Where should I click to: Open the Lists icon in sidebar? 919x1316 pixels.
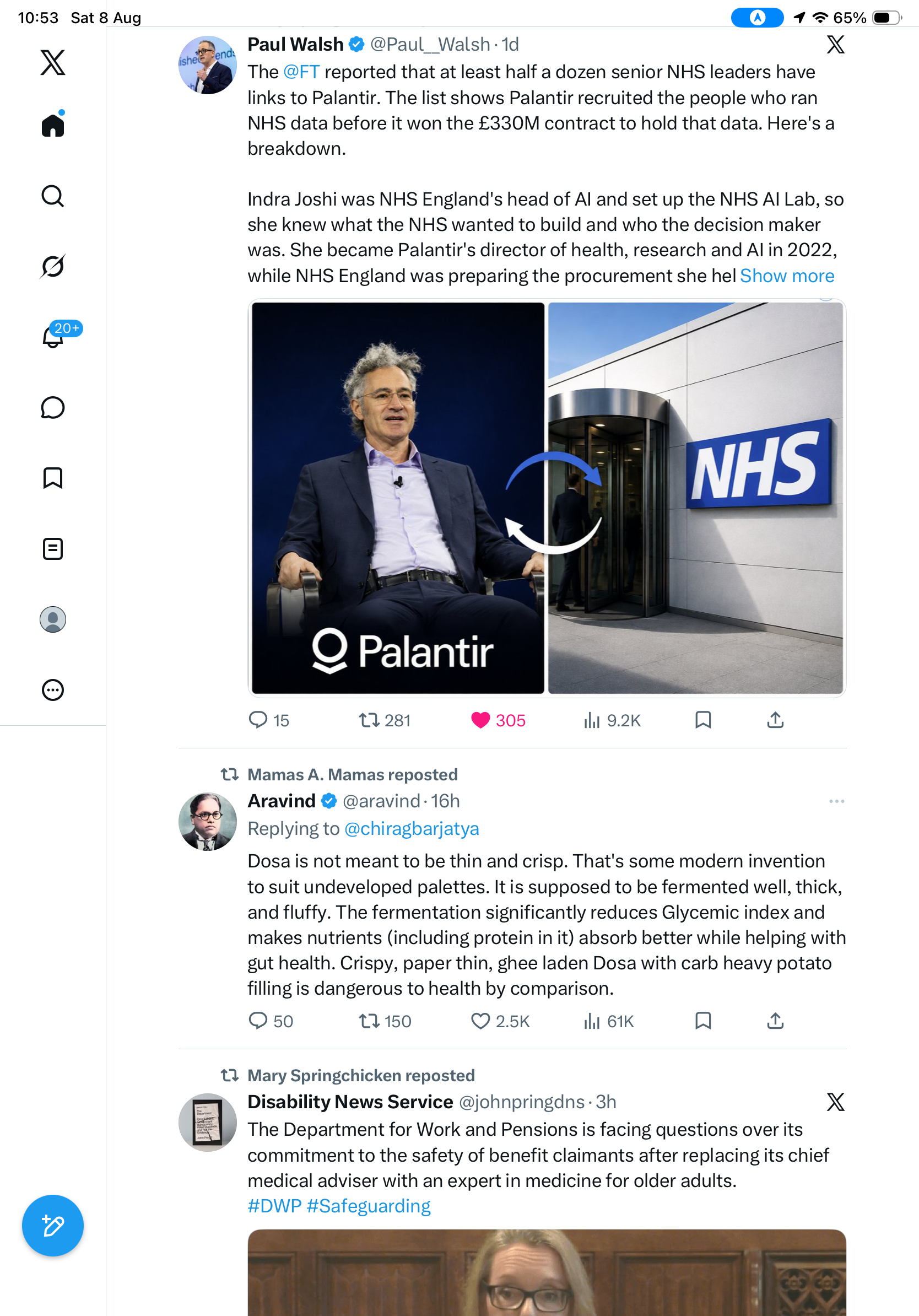[53, 548]
